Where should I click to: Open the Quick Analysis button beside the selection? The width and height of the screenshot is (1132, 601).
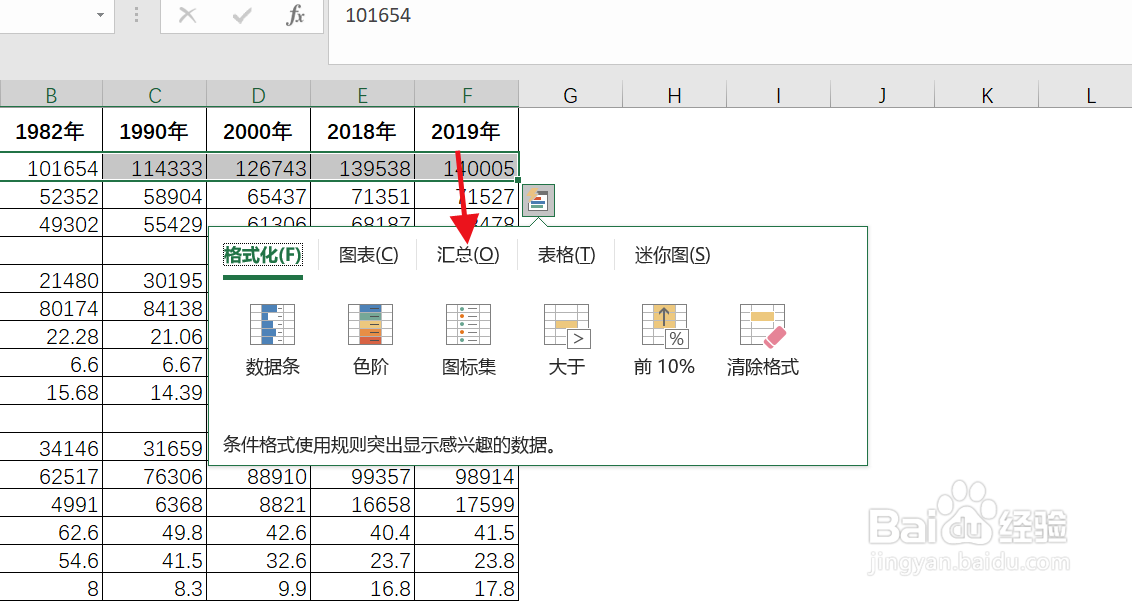click(x=538, y=200)
